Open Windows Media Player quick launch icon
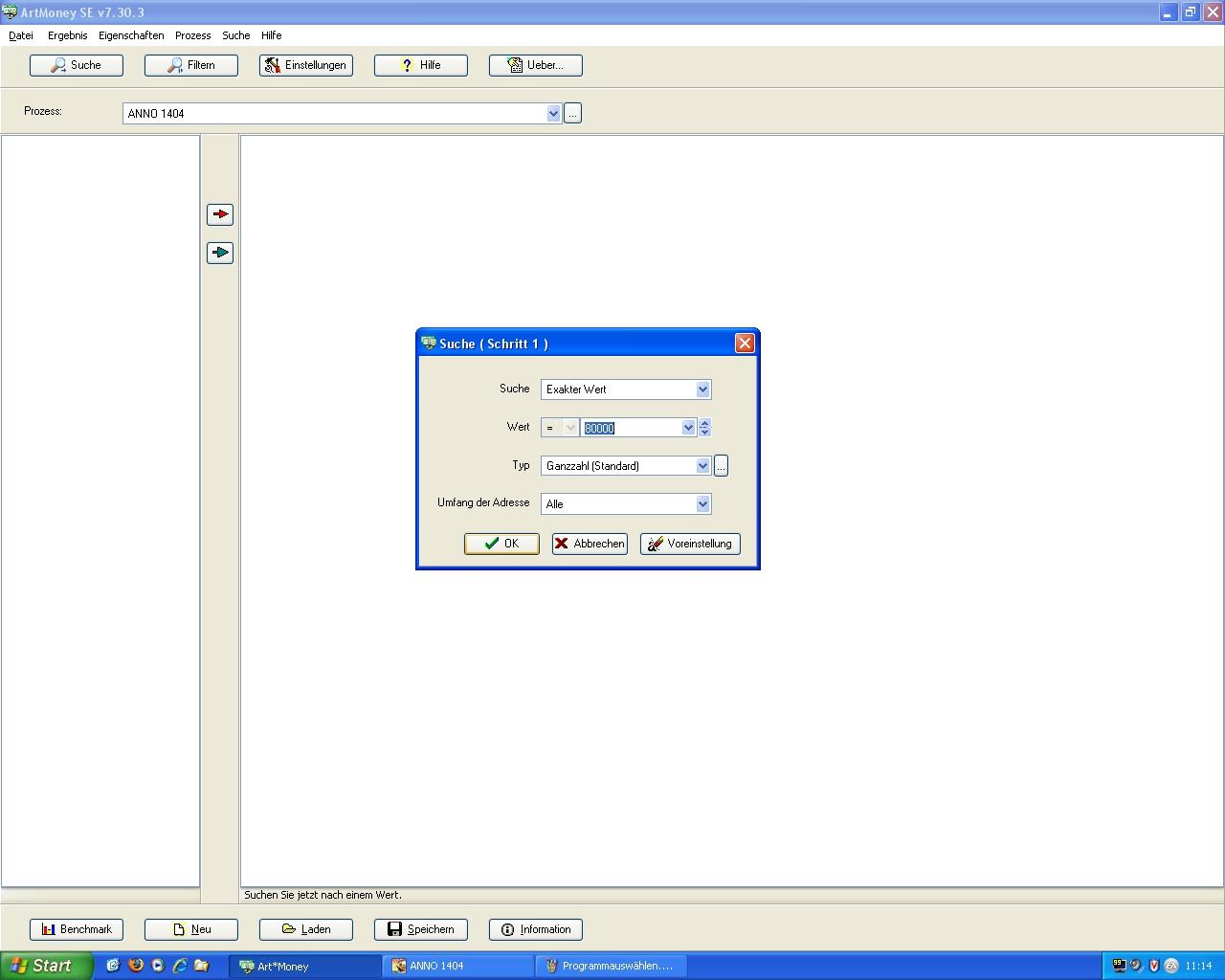The height and width of the screenshot is (980, 1225). pos(157,966)
